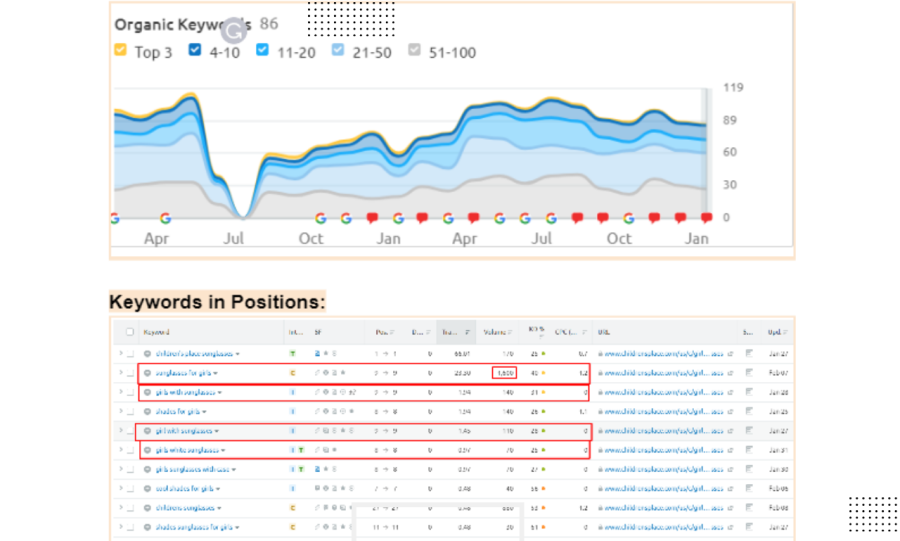The height and width of the screenshot is (541, 900).
Task: Click sort icon in Pos. column header
Action: (392, 332)
